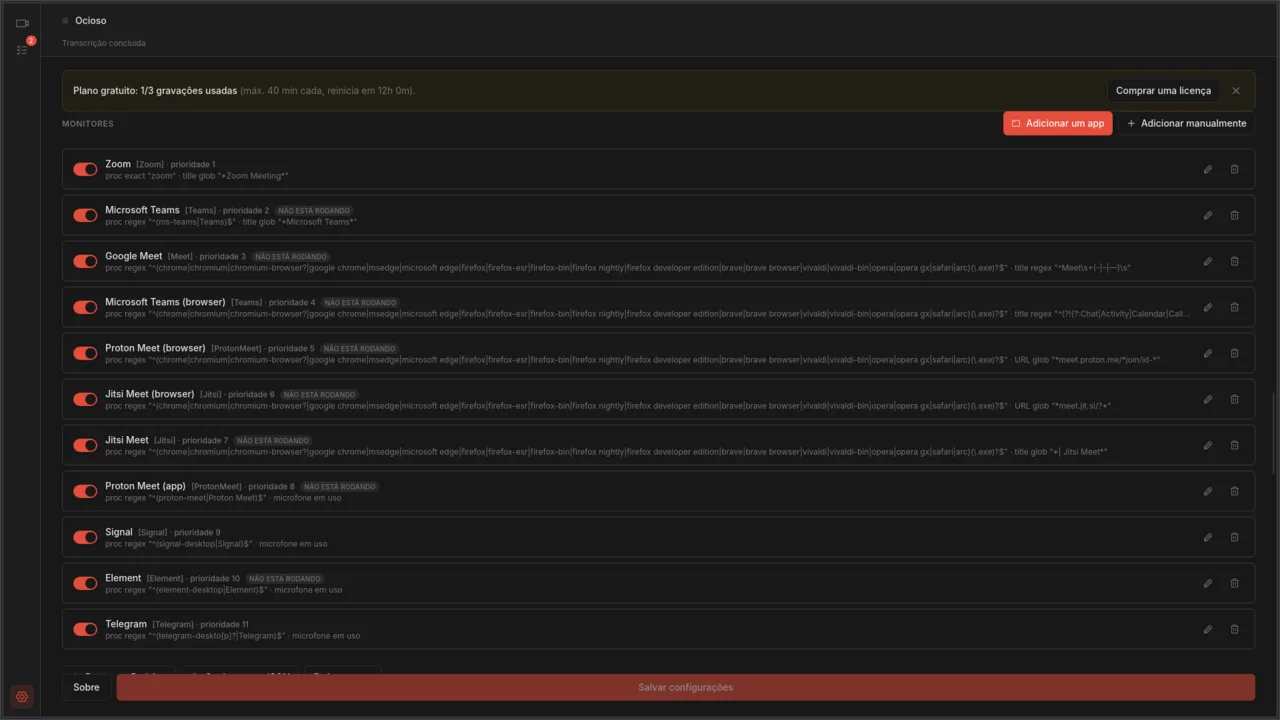1280x720 pixels.
Task: Switch off Microsoft Teams (browser) monitoring
Action: (85, 307)
